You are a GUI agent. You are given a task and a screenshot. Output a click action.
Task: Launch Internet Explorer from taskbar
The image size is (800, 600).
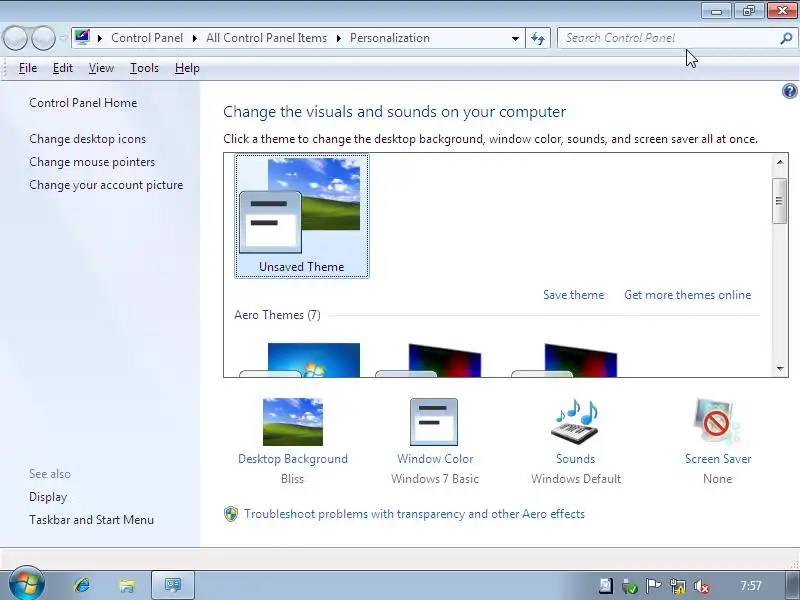82,585
